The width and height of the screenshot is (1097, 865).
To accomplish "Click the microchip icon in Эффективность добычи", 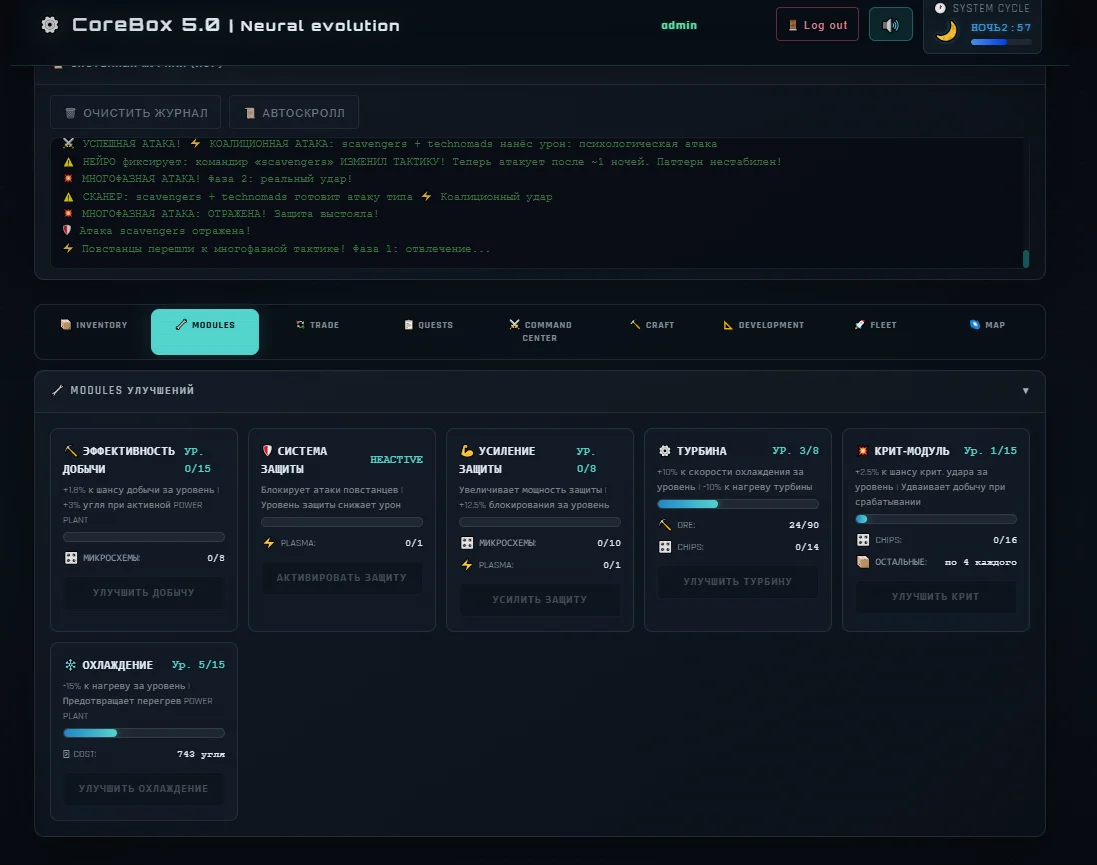I will point(71,558).
